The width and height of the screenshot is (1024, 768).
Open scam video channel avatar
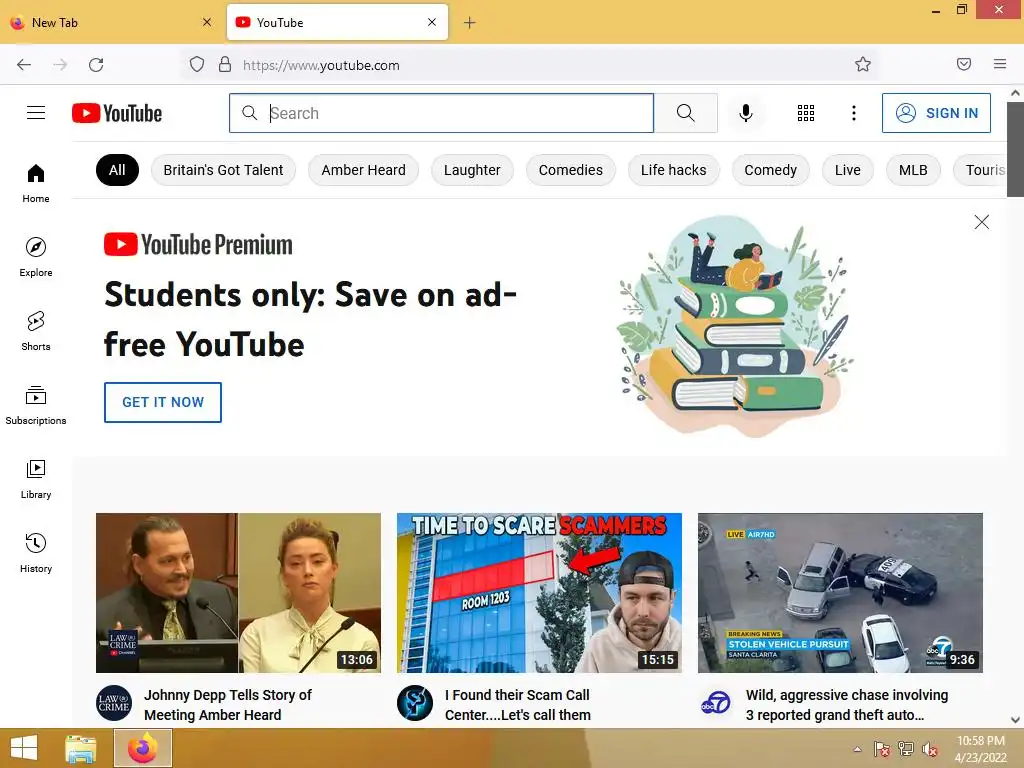[x=415, y=703]
